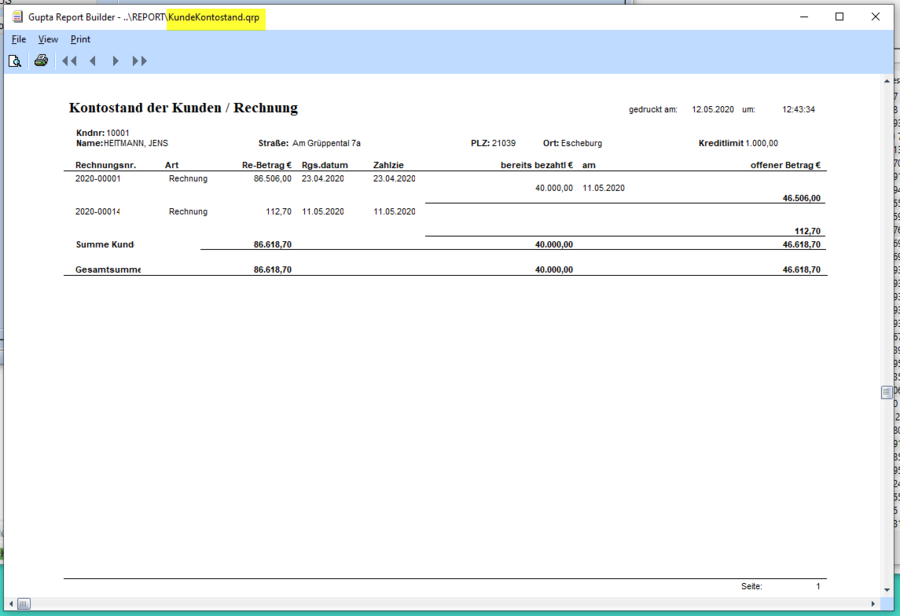Click the printer icon in toolbar

click(x=41, y=61)
